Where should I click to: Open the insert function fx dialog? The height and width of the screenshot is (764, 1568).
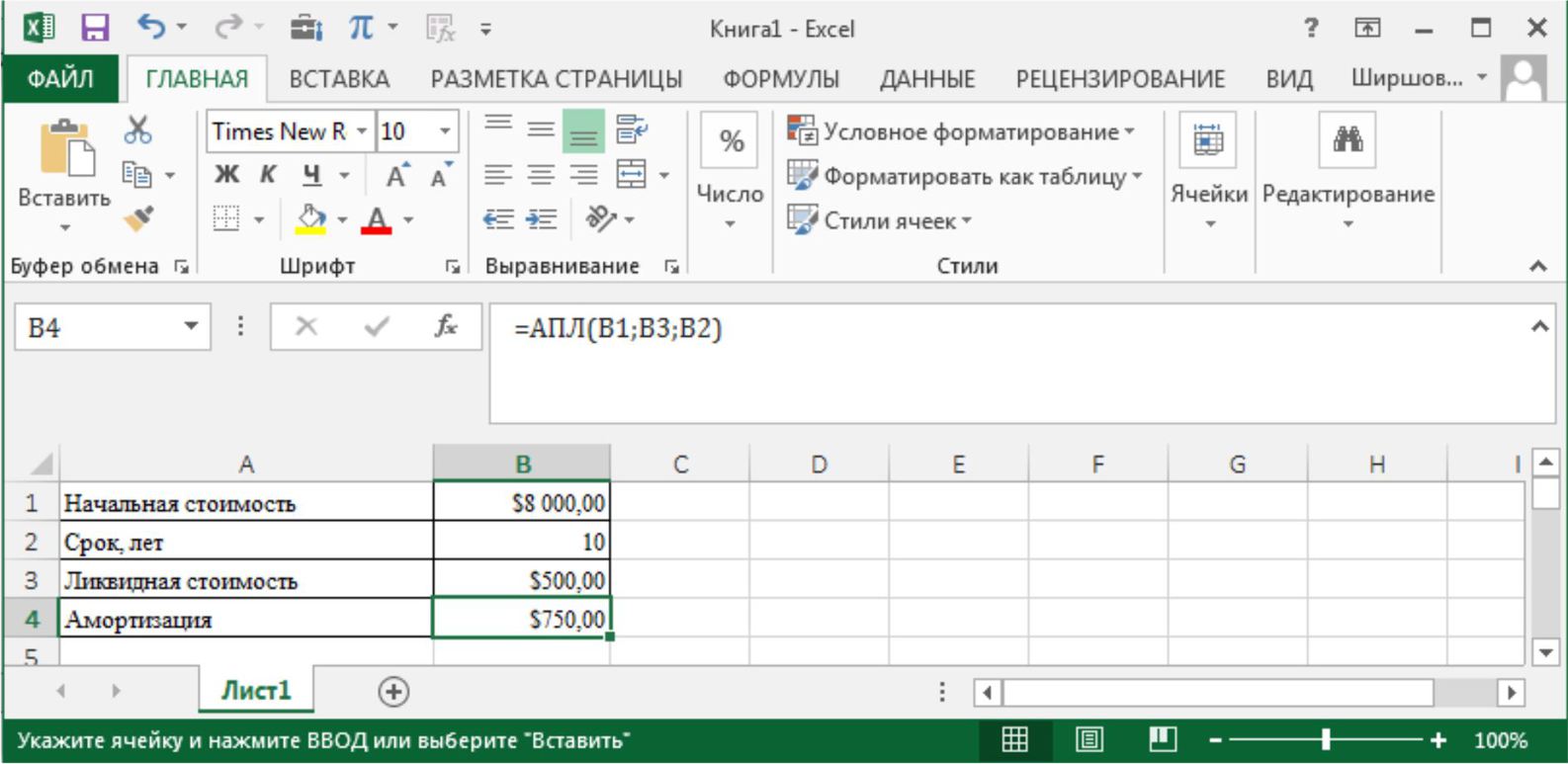445,326
